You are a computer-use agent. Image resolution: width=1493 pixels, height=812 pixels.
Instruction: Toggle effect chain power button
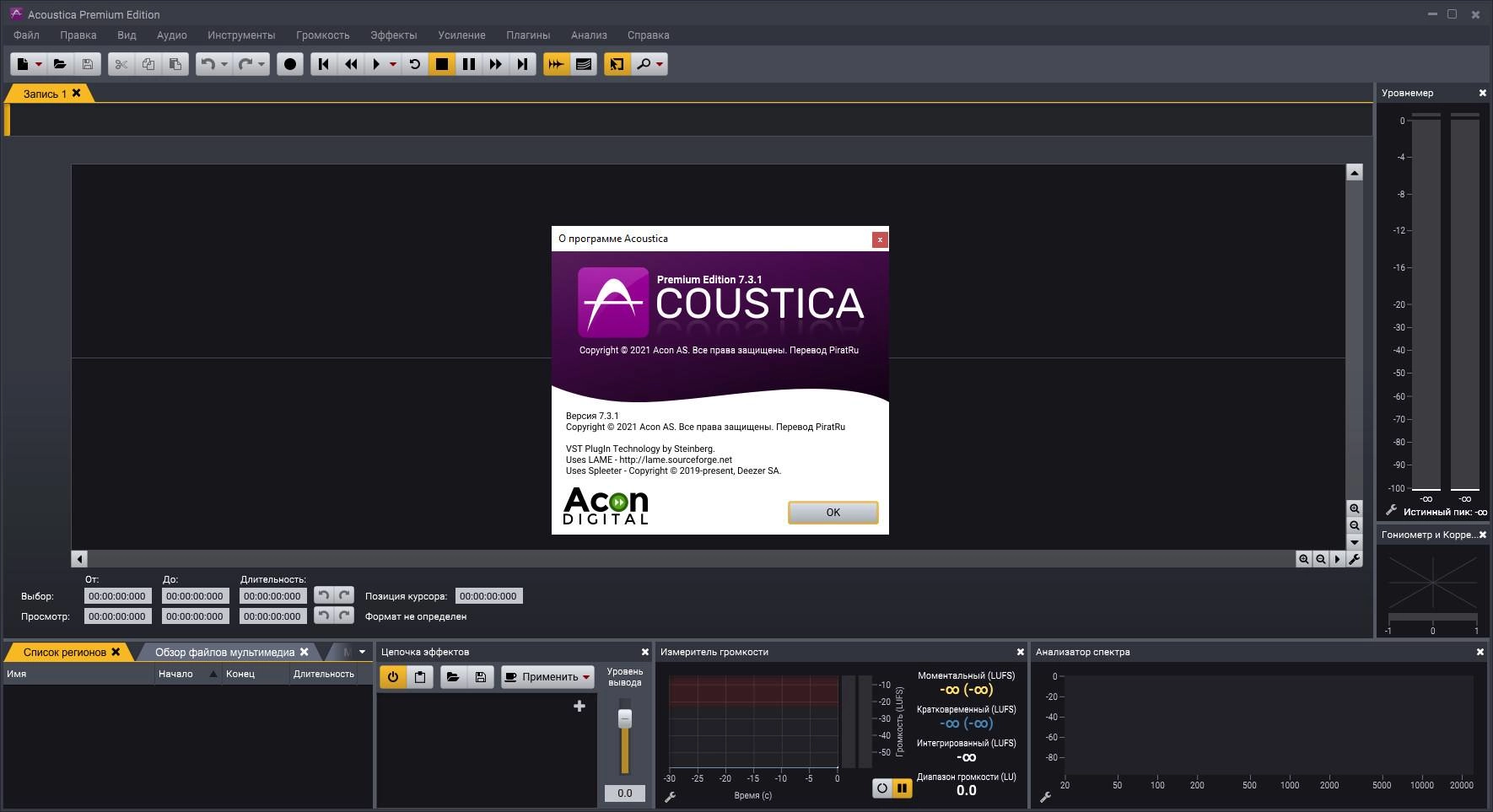pyautogui.click(x=393, y=677)
